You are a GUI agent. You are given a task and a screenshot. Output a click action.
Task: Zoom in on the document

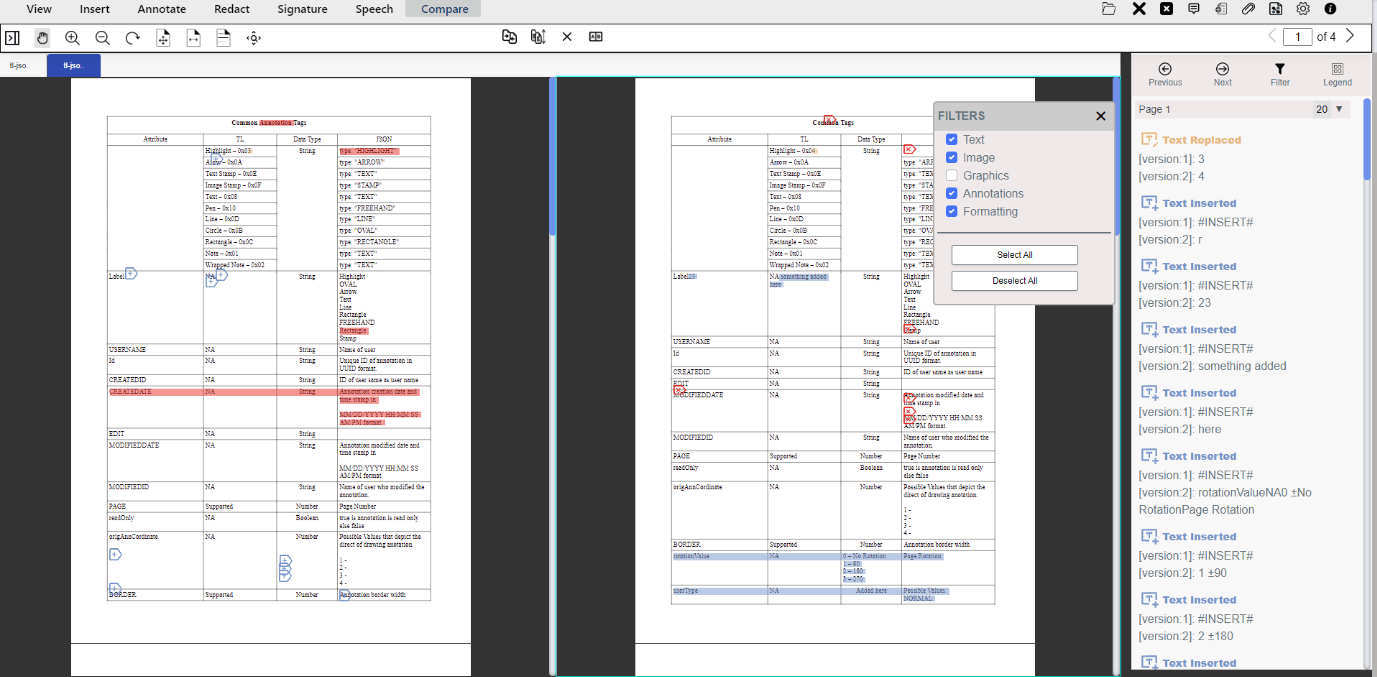click(72, 36)
